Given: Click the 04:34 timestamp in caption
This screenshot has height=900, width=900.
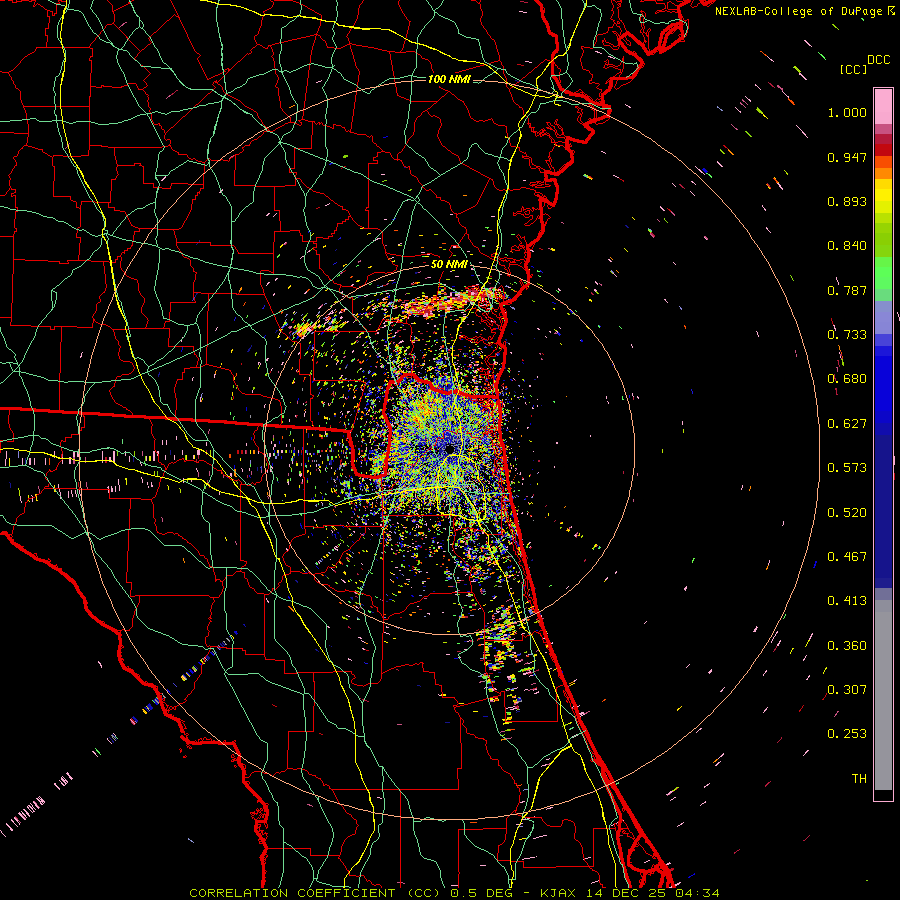Looking at the screenshot, I should 697,893.
